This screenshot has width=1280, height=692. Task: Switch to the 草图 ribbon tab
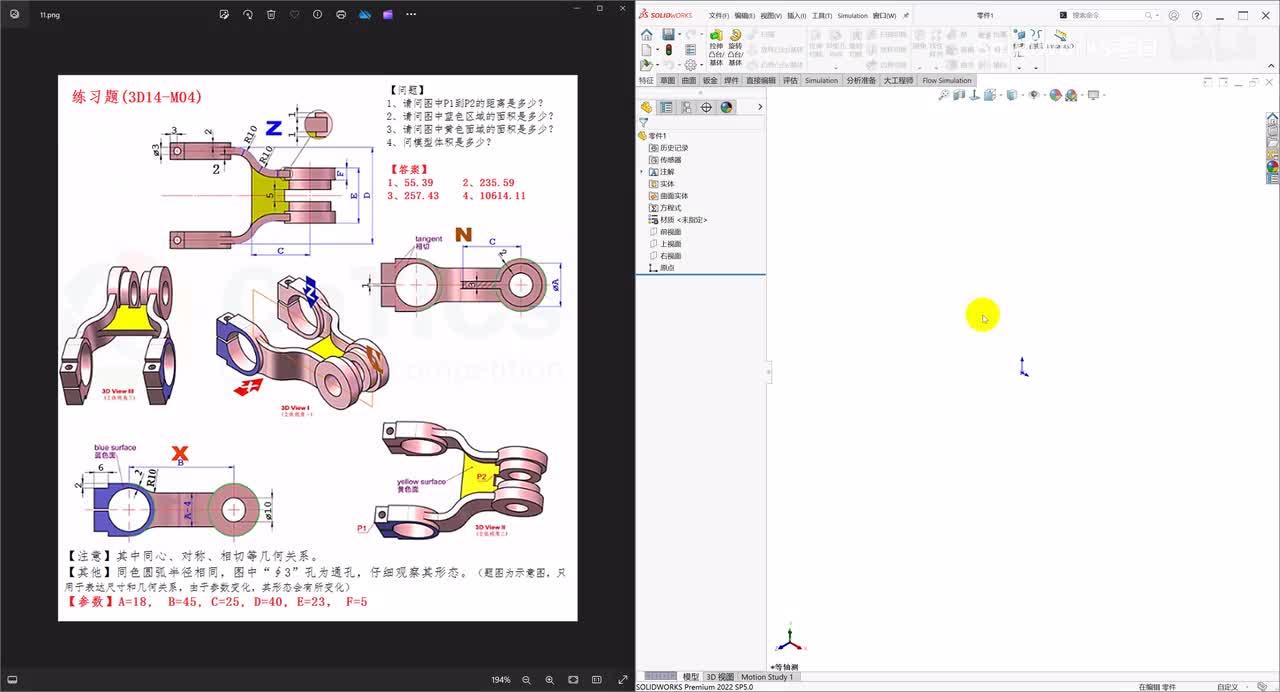click(668, 80)
